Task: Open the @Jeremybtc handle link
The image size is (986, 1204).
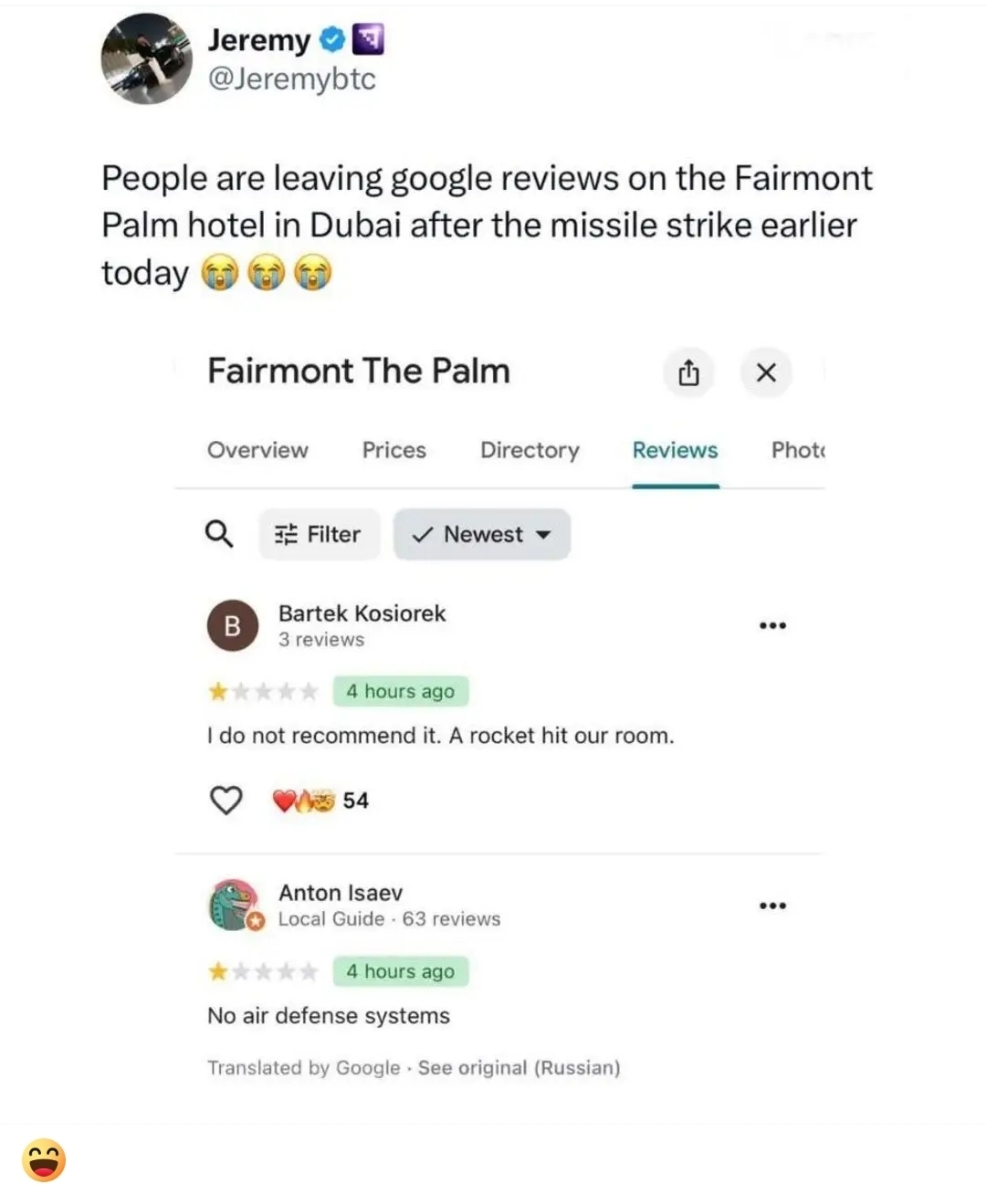Action: point(291,79)
